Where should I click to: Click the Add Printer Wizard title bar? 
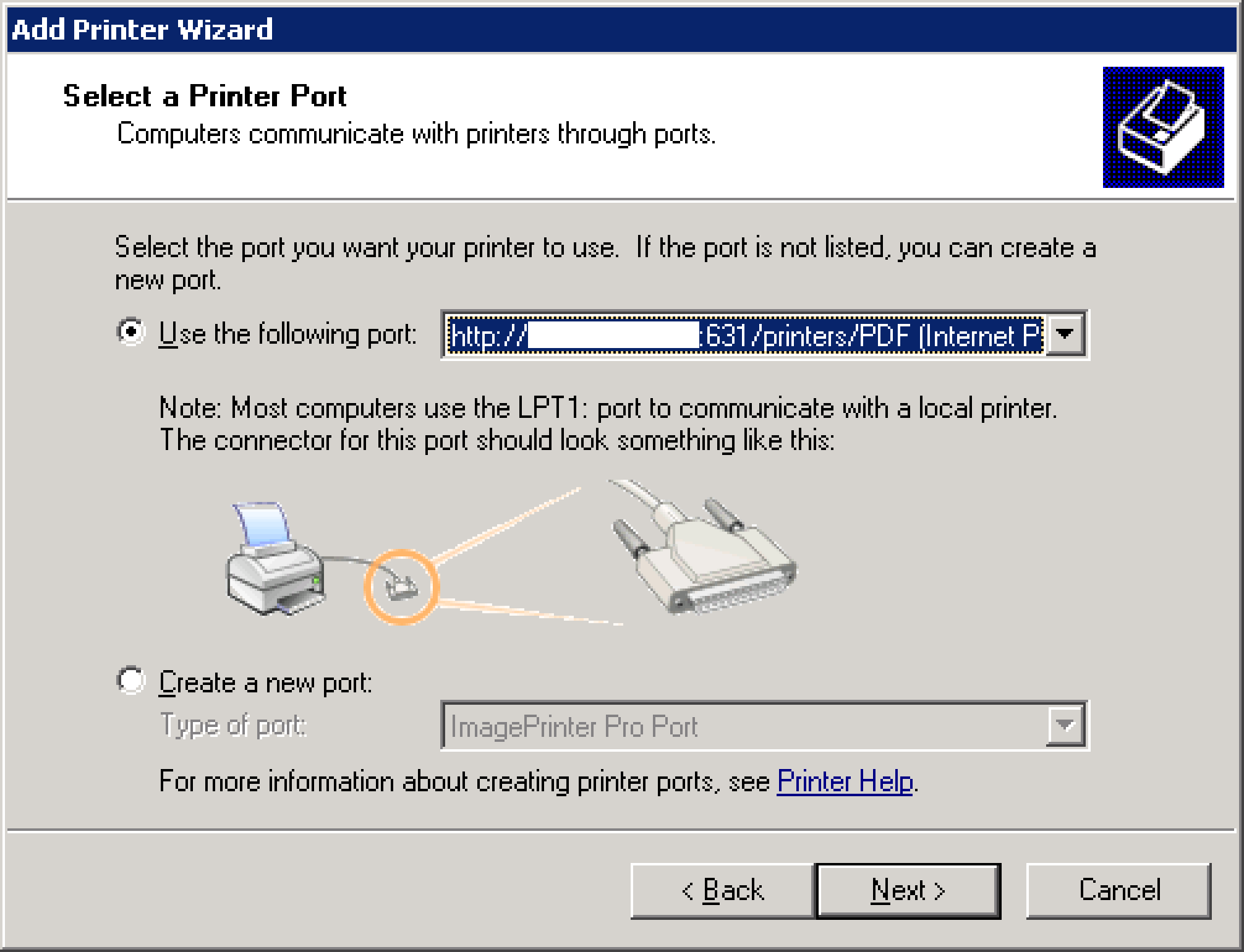click(622, 29)
